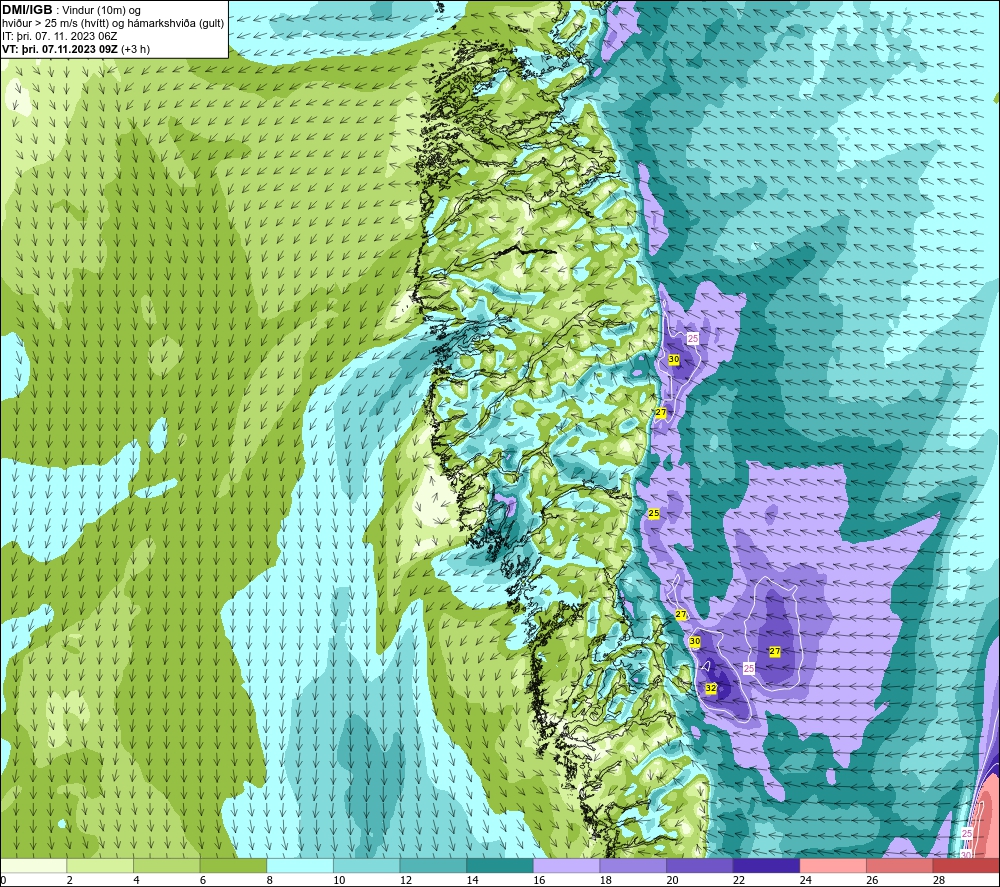Click the dark teal 14–16 m/s color swatch
1000x887 pixels.
click(500, 866)
